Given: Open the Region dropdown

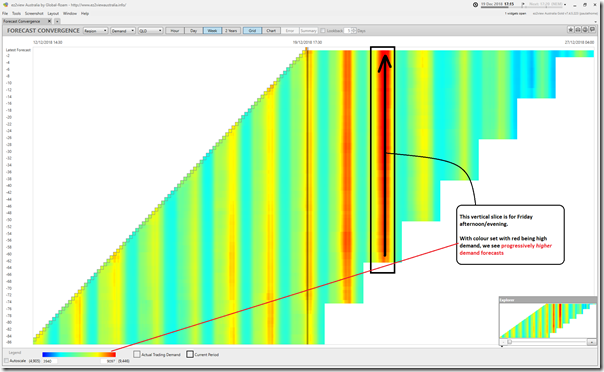Looking at the screenshot, I should tap(96, 30).
